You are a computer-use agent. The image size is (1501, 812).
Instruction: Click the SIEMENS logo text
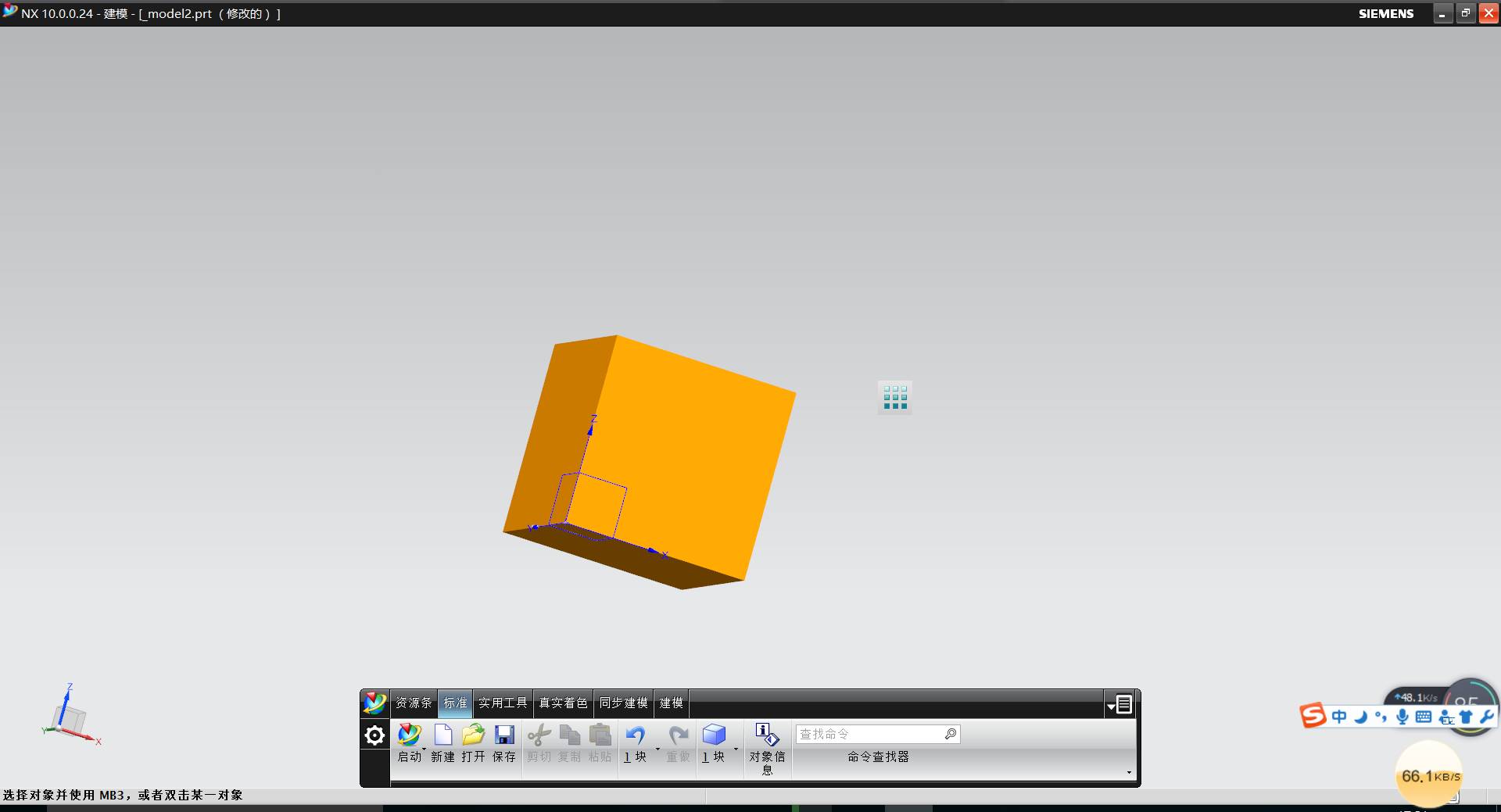coord(1386,13)
